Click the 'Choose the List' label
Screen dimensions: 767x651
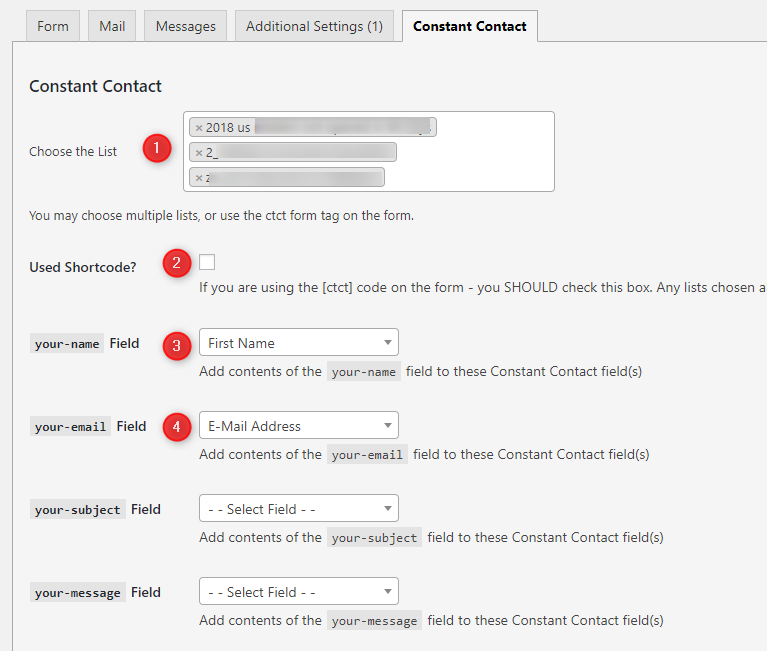point(73,152)
